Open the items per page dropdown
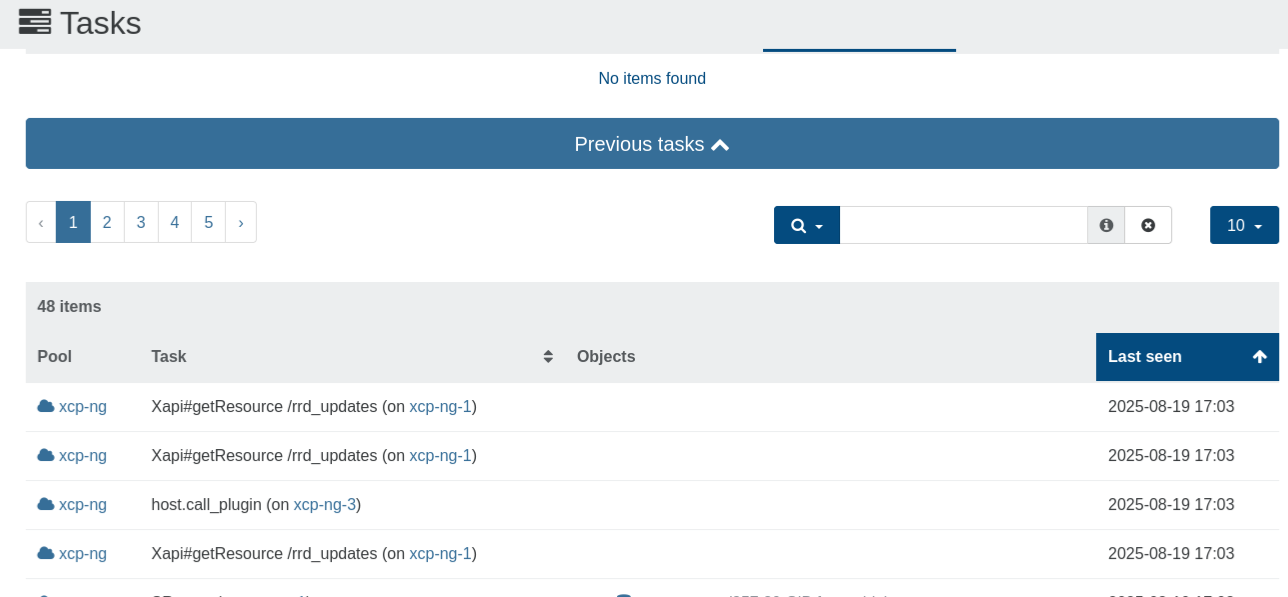Image resolution: width=1288 pixels, height=597 pixels. [x=1244, y=225]
